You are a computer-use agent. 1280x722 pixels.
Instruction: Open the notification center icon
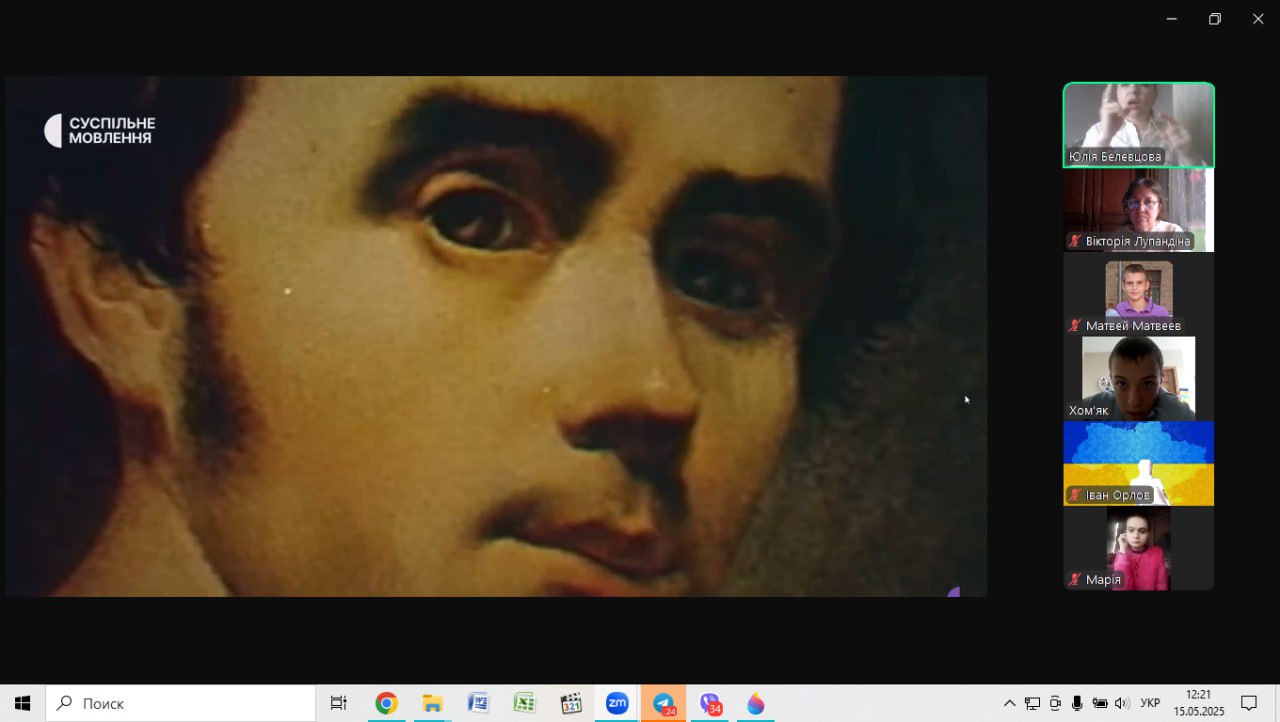1249,703
